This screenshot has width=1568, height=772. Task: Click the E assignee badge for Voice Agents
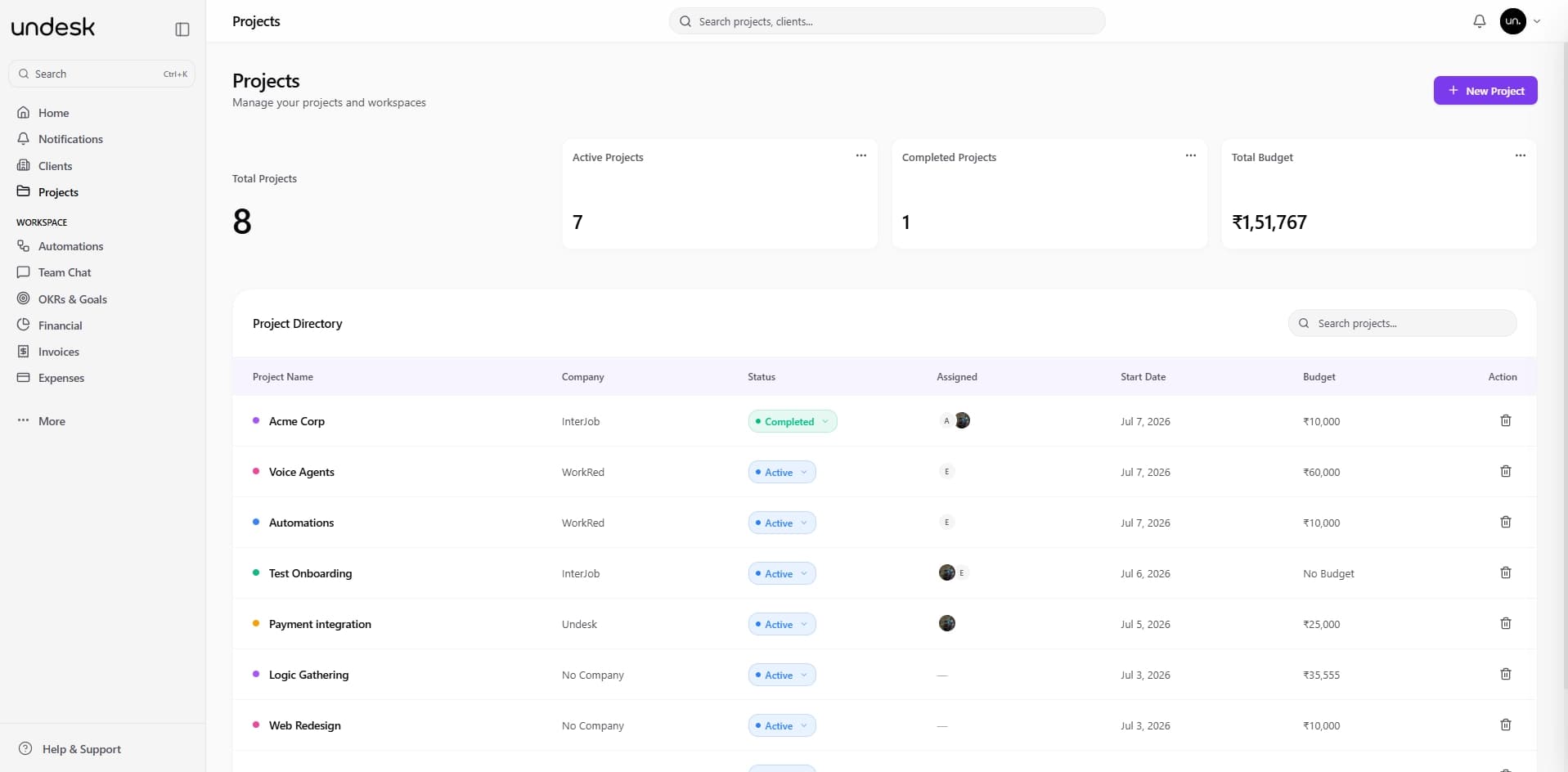coord(947,471)
